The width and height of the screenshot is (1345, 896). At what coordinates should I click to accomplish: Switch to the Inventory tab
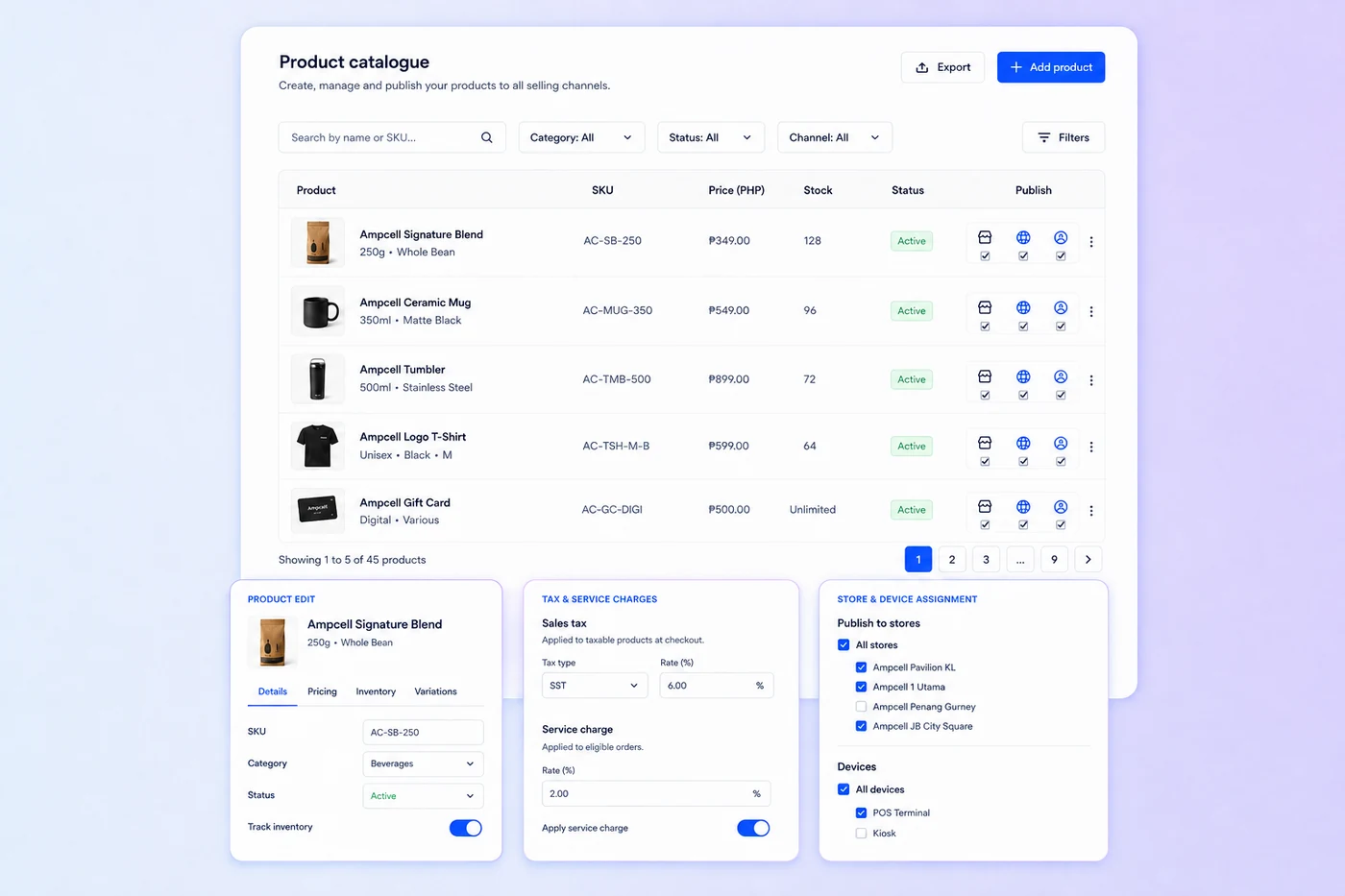tap(376, 691)
